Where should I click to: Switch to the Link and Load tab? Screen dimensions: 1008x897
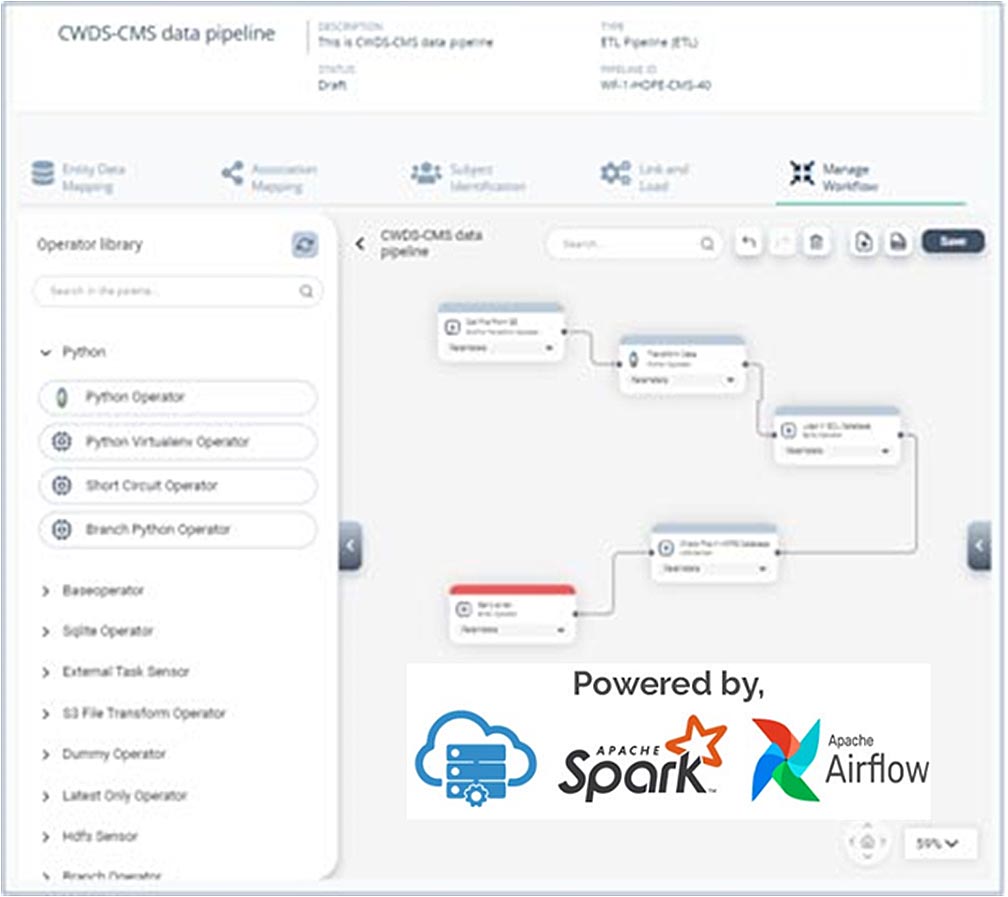tap(645, 177)
